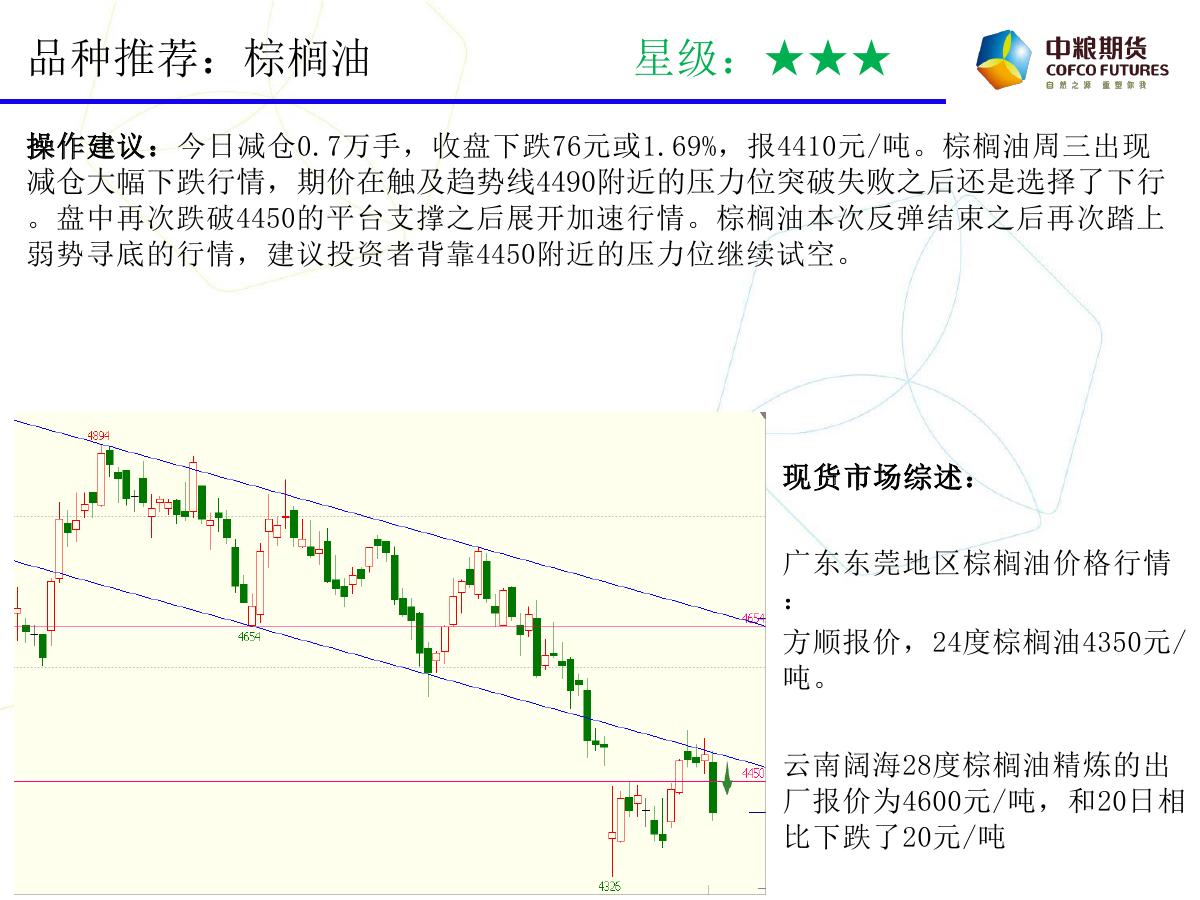
Task: Click the green 4654 label under the candles
Action: pos(249,636)
